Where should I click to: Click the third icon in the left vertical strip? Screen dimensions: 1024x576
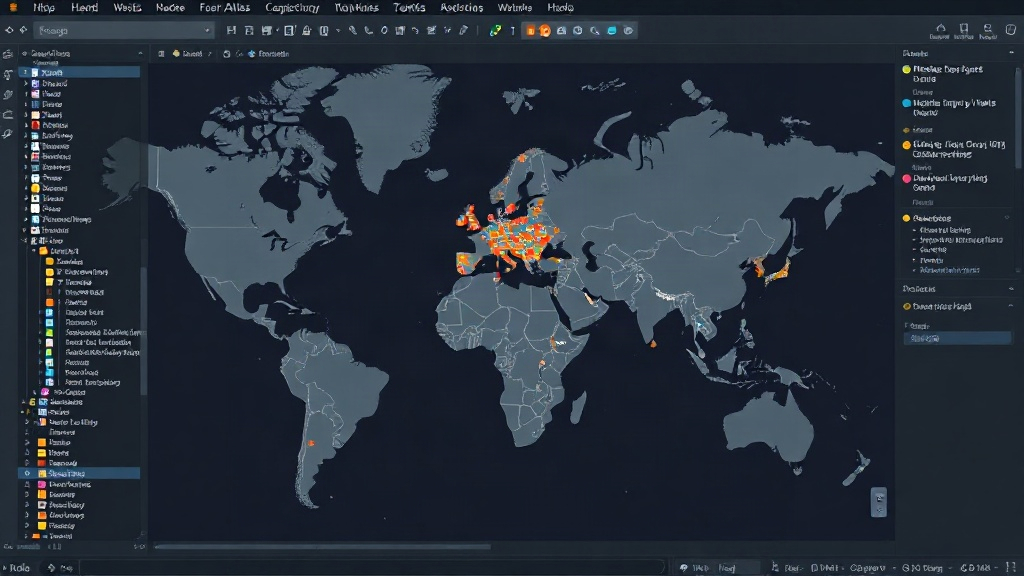pyautogui.click(x=8, y=95)
